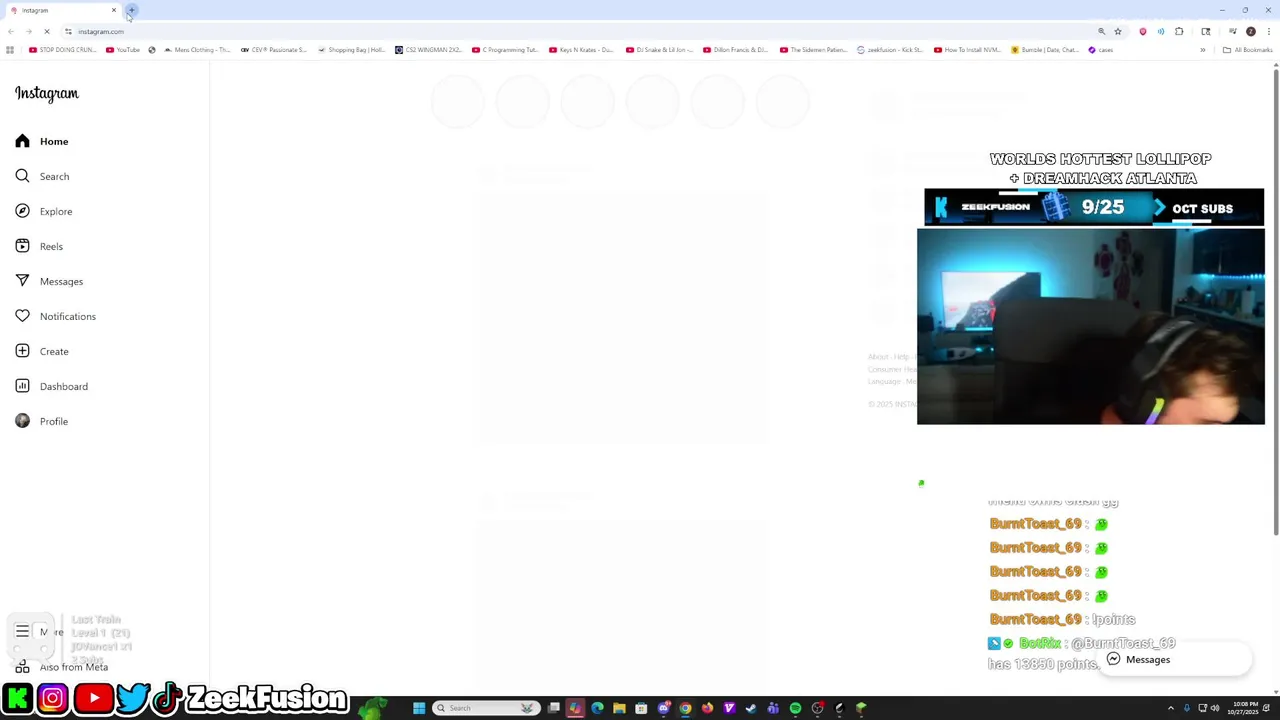This screenshot has width=1280, height=720.
Task: Expand hidden bookmarks chevron
Action: [1203, 50]
